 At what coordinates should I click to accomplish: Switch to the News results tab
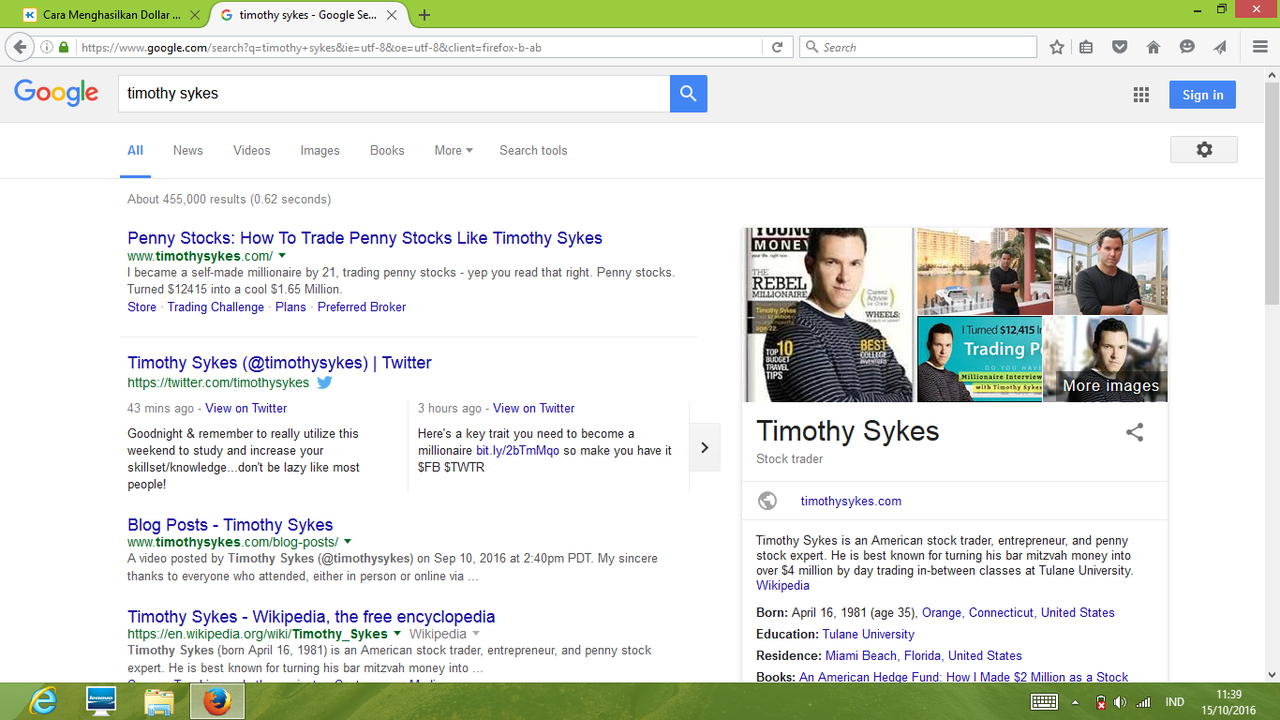pyautogui.click(x=187, y=150)
